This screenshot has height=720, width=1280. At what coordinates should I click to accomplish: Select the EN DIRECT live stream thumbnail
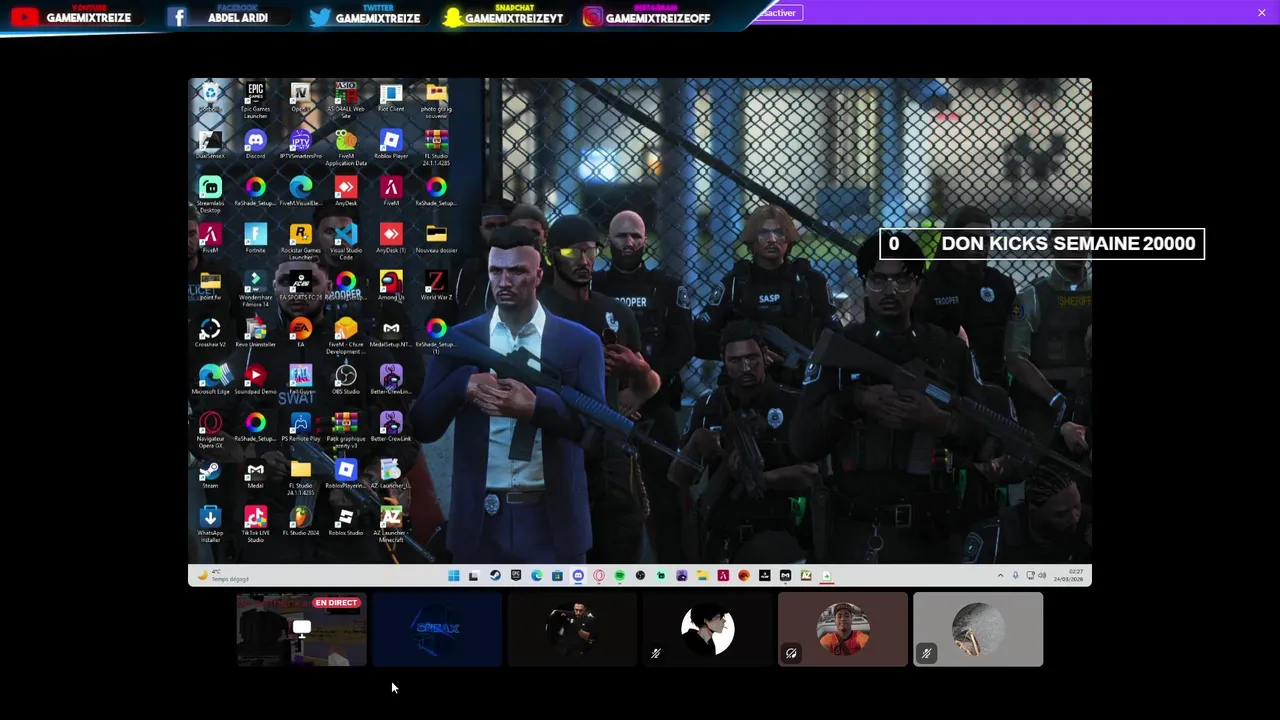pos(302,629)
